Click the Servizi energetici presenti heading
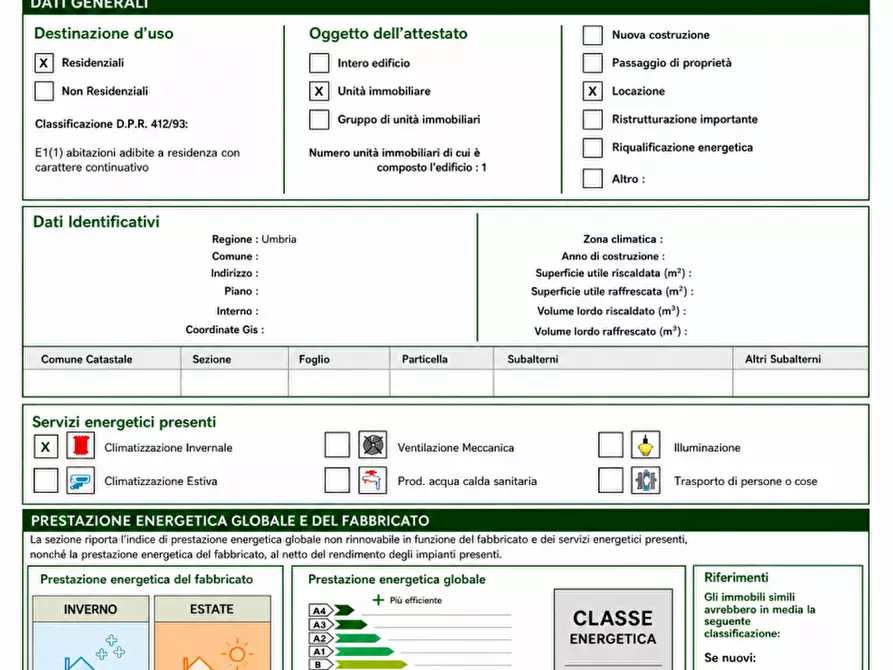The image size is (893, 670). (x=124, y=422)
